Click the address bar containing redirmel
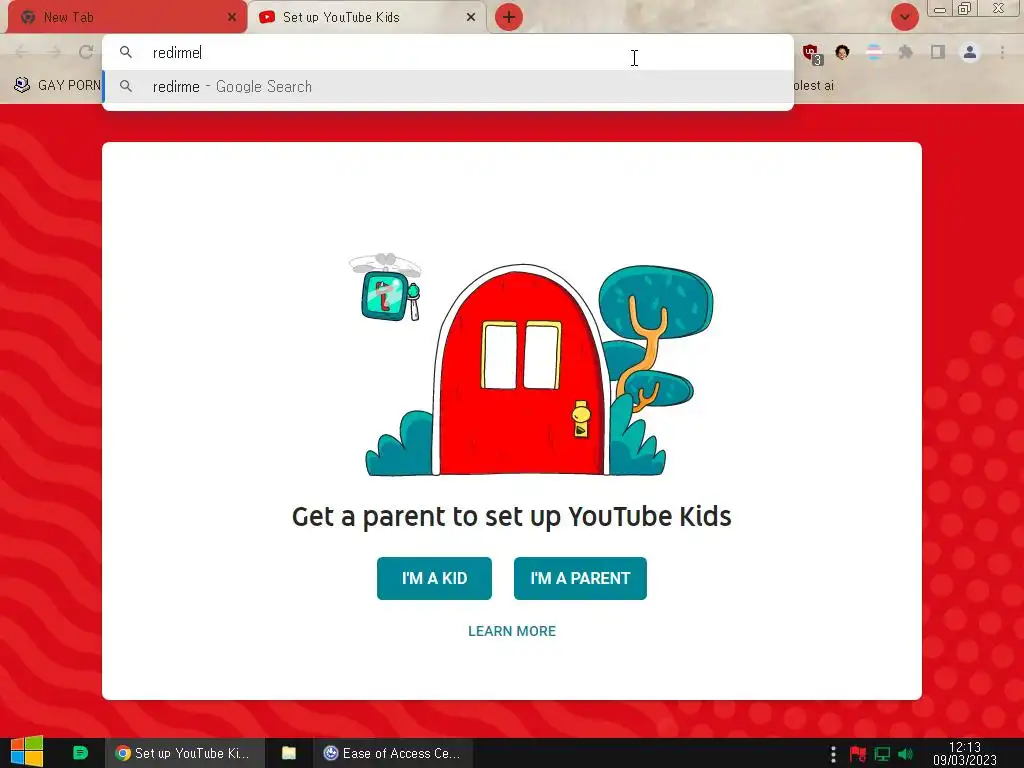 point(447,52)
